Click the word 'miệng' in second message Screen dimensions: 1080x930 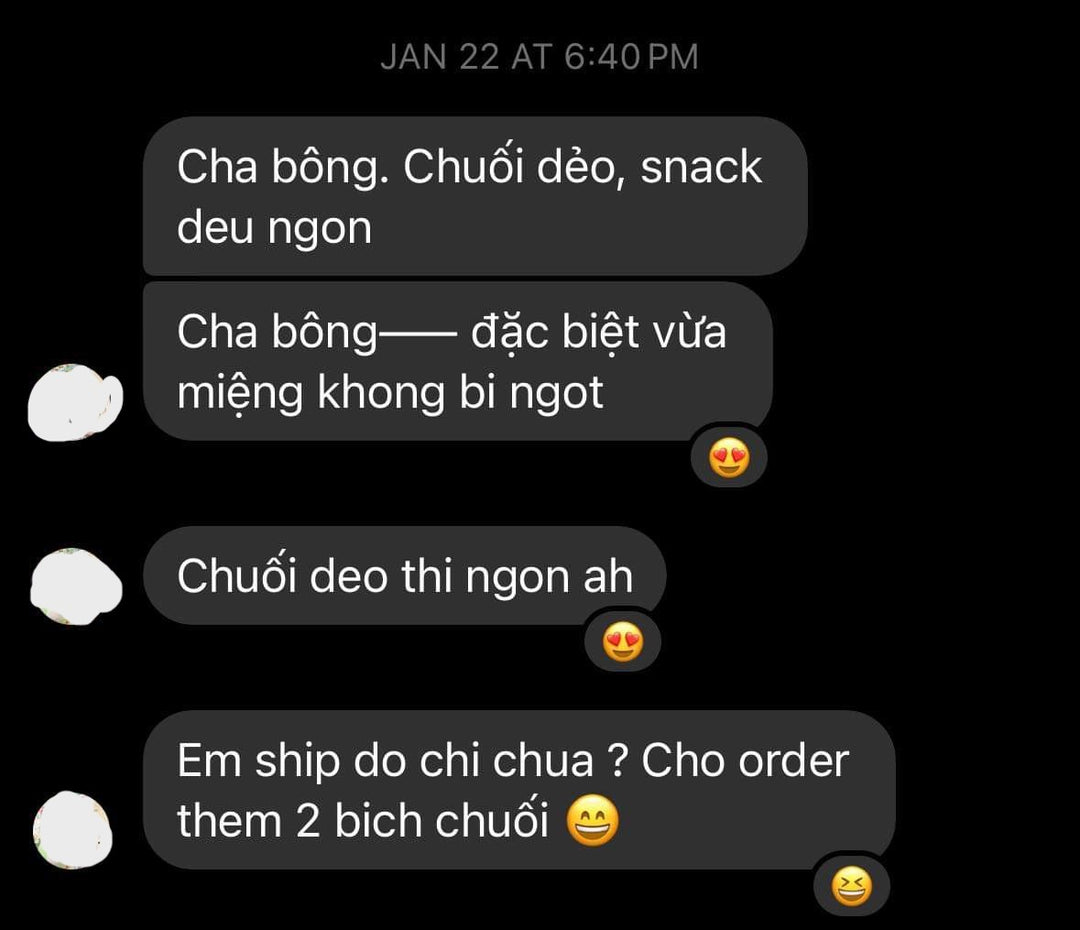click(x=240, y=394)
